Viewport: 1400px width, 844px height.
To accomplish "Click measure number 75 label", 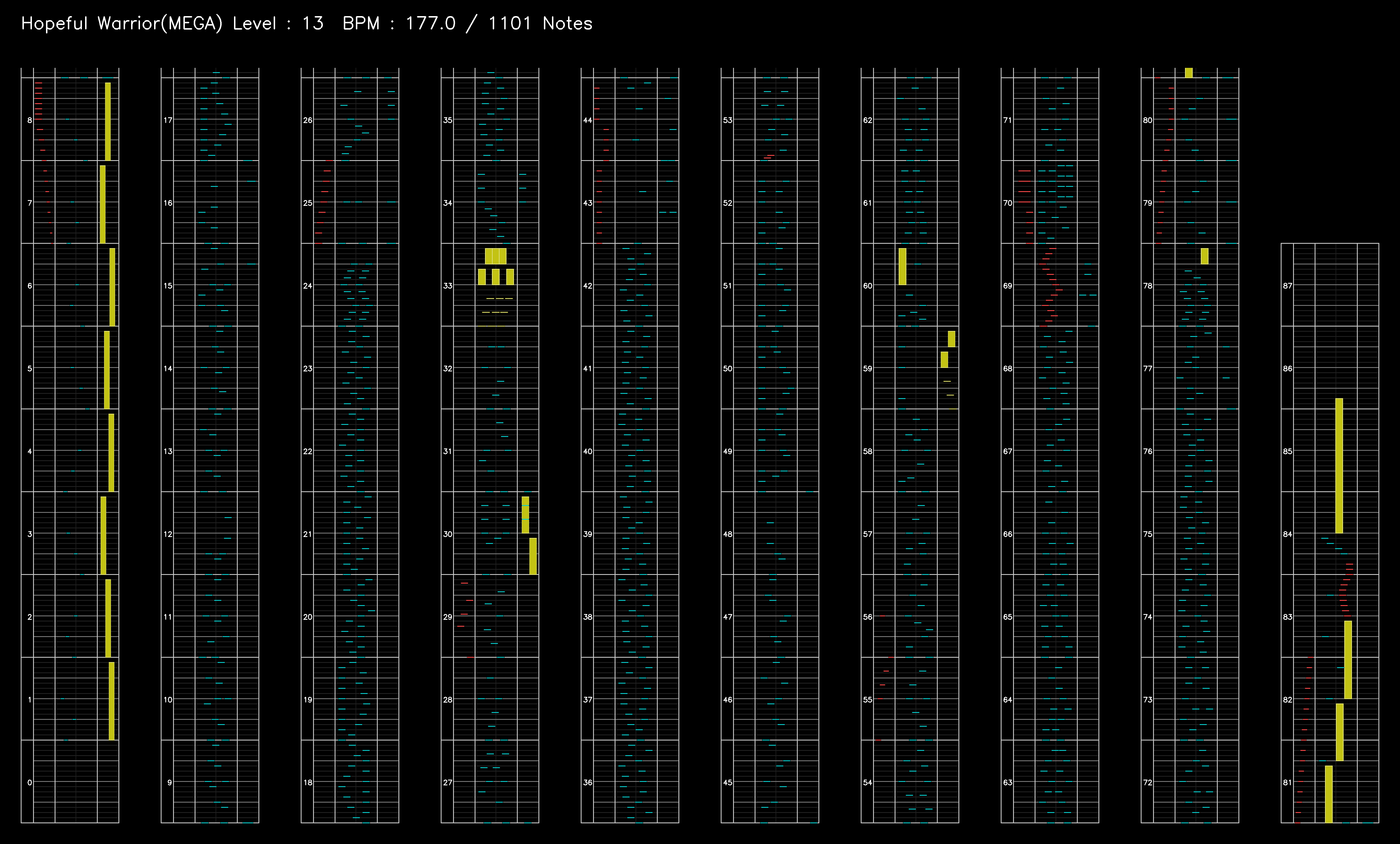I will click(1148, 534).
